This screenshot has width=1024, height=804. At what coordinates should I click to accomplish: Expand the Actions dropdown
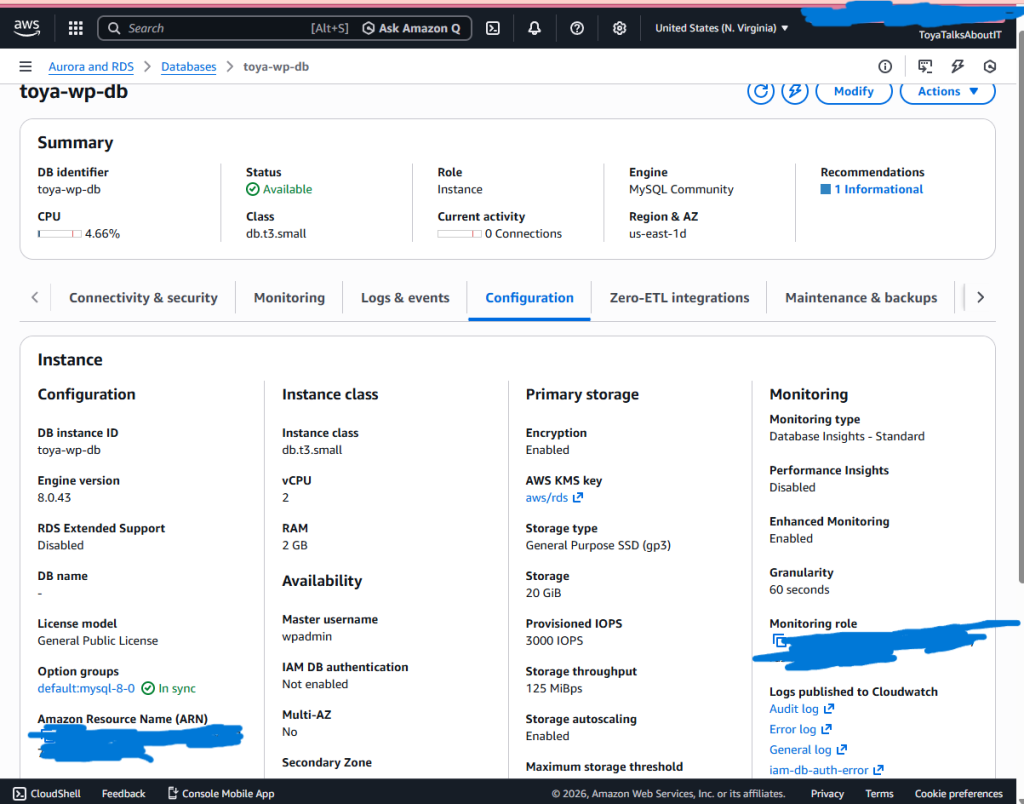(947, 91)
